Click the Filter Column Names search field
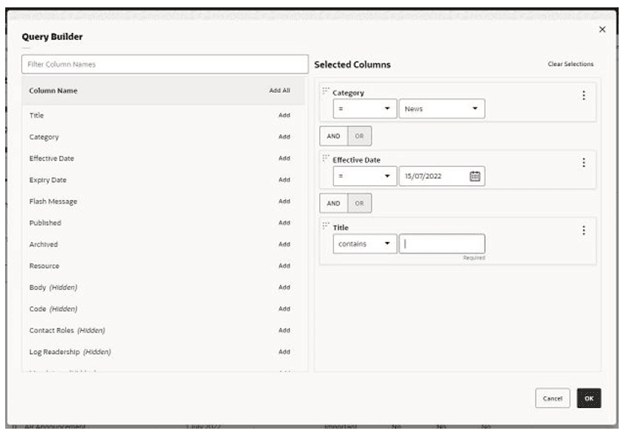The image size is (629, 436). pos(165,64)
